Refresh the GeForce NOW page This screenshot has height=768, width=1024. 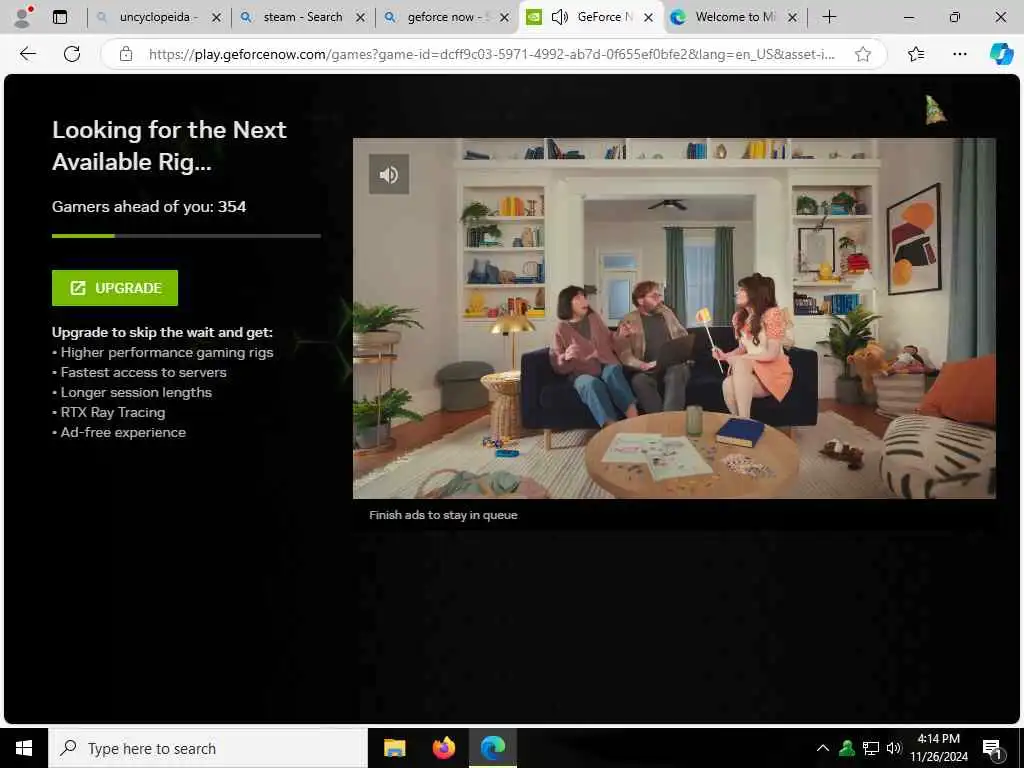tap(72, 54)
